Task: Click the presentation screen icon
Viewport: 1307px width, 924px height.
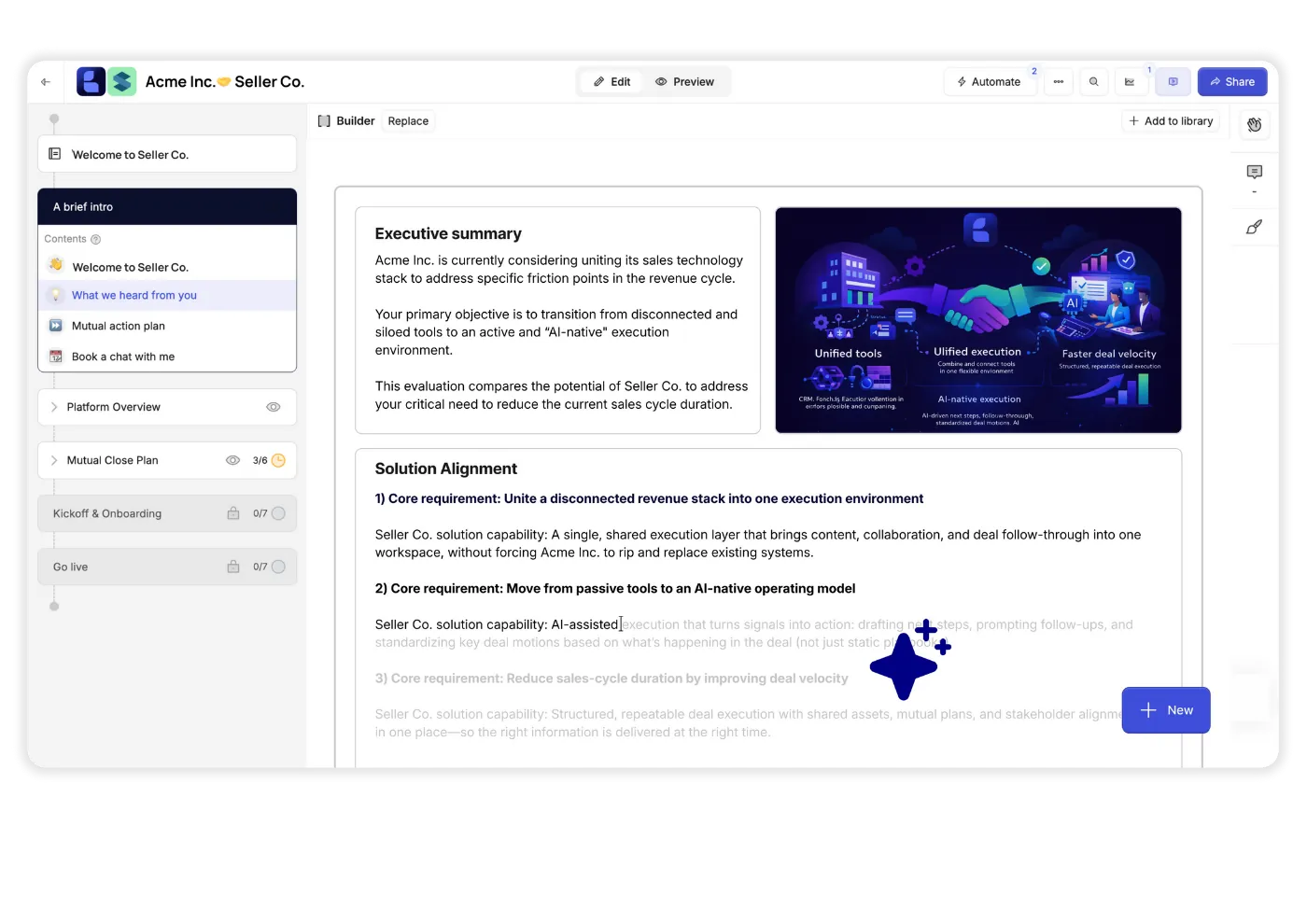Action: point(1173,82)
